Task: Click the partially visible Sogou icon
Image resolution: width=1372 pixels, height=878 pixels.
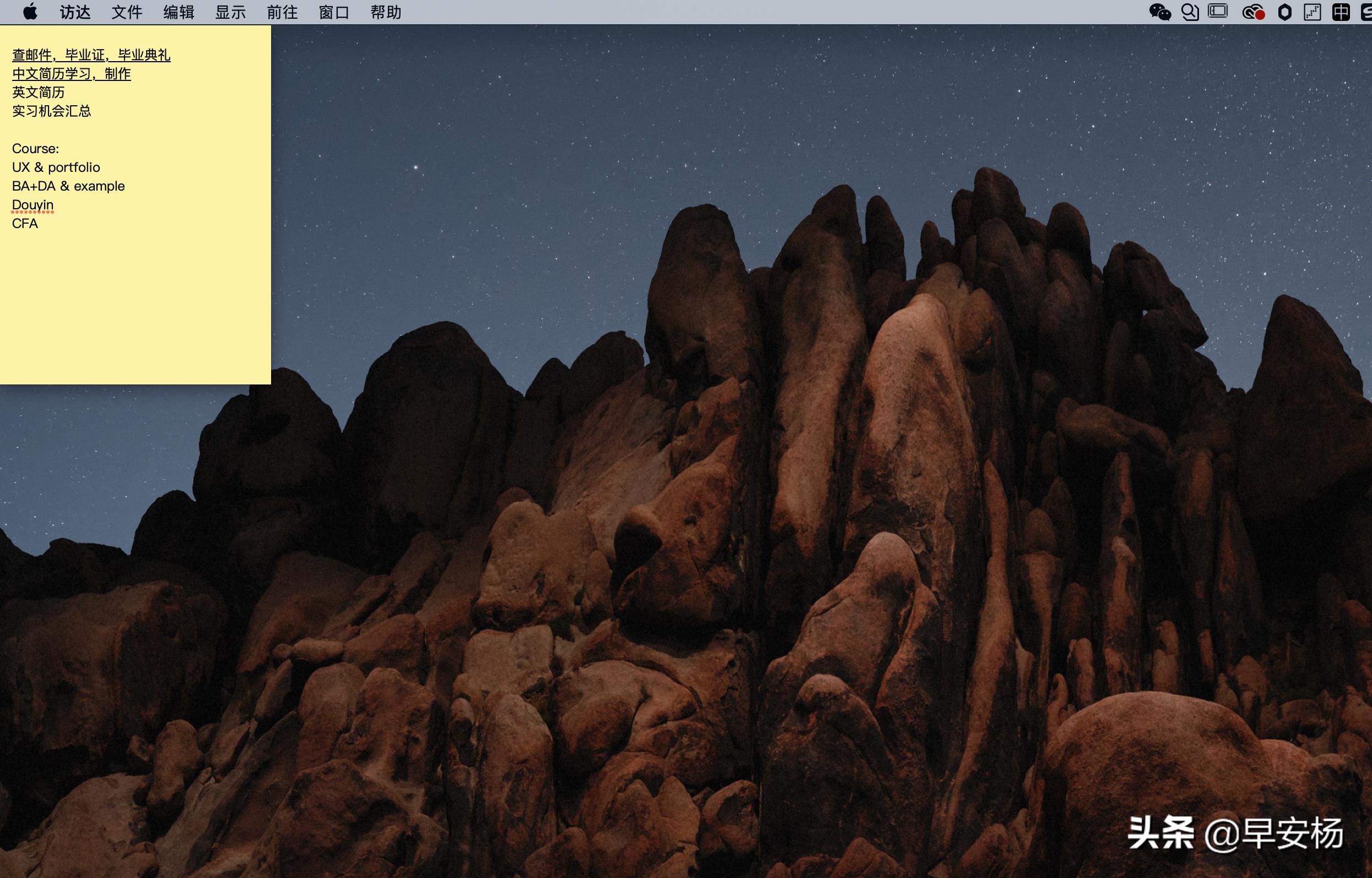Action: [x=1366, y=12]
